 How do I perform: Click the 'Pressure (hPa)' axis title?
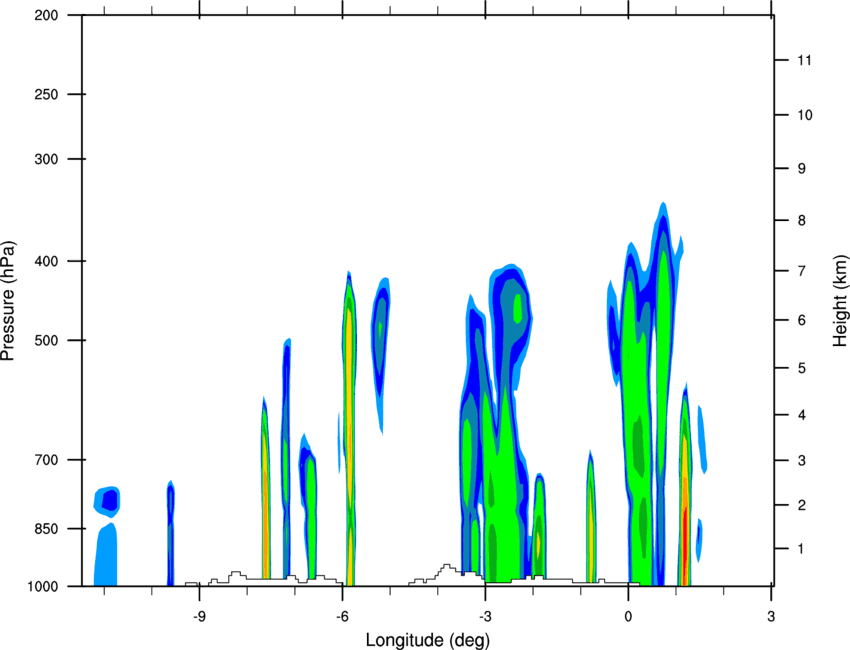pyautogui.click(x=8, y=300)
